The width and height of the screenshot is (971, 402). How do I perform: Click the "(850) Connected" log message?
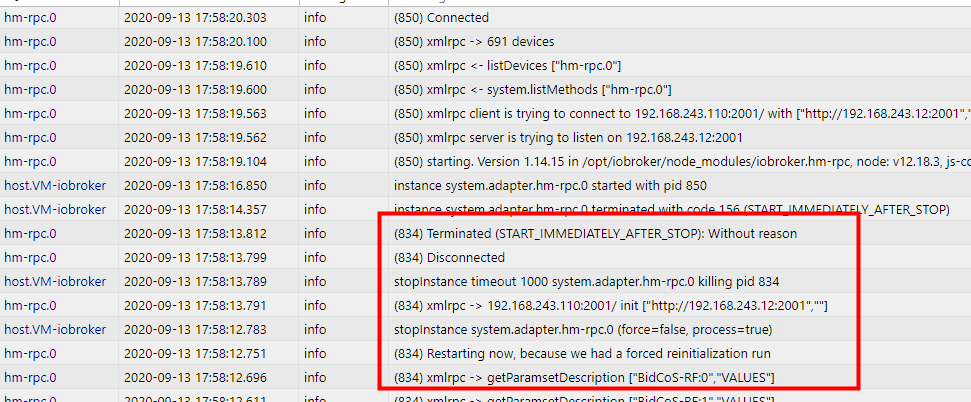point(441,18)
